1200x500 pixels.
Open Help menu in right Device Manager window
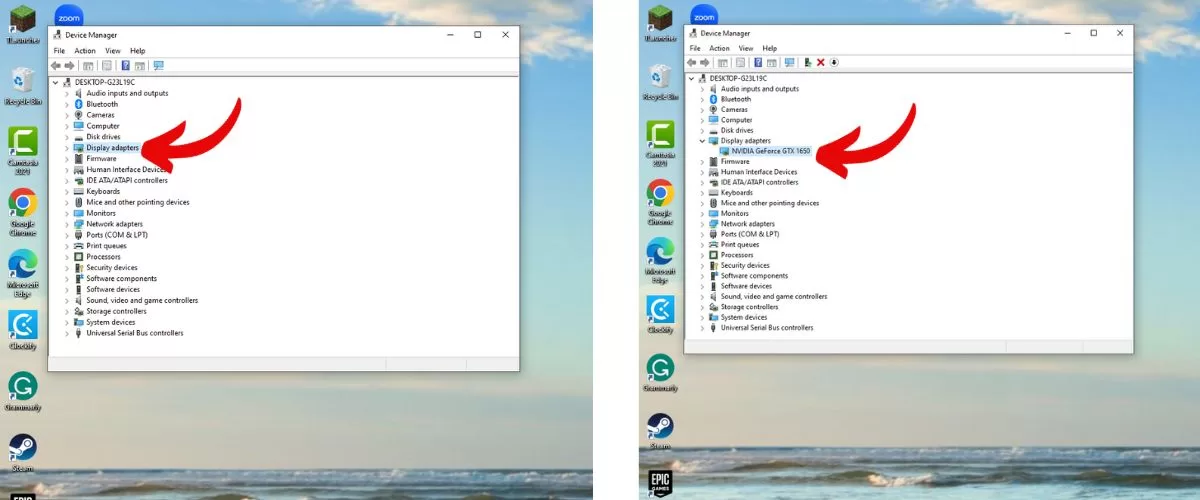[x=770, y=48]
